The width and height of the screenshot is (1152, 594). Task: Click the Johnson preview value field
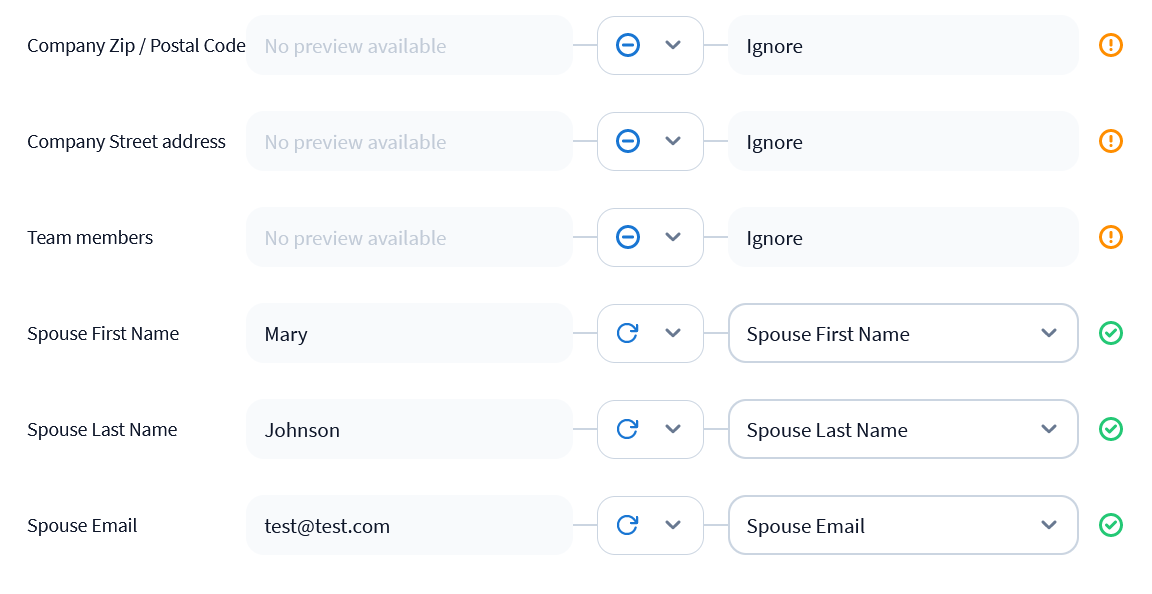[409, 429]
